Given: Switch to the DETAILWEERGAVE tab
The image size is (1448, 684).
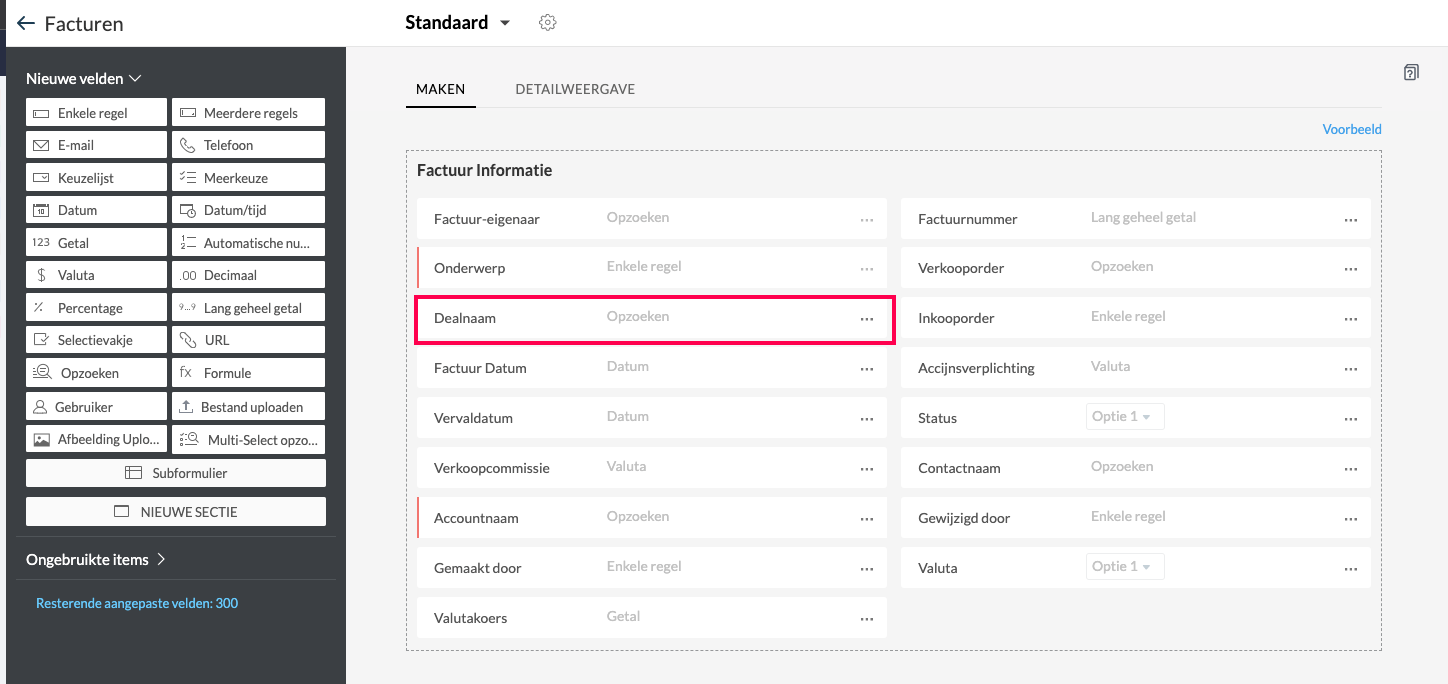Looking at the screenshot, I should 575,89.
